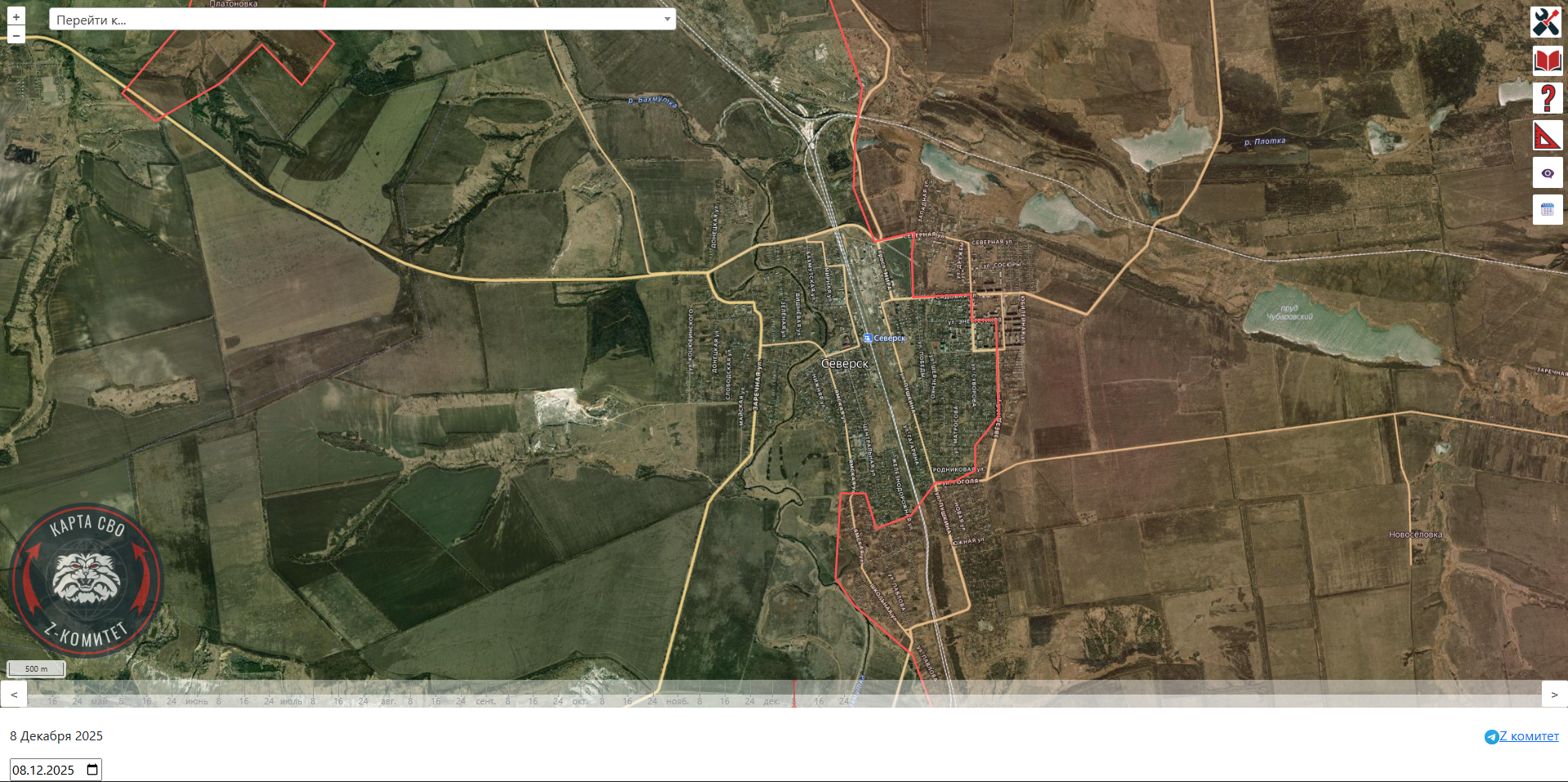Click the "р. Плотка" river label

pos(1265,141)
